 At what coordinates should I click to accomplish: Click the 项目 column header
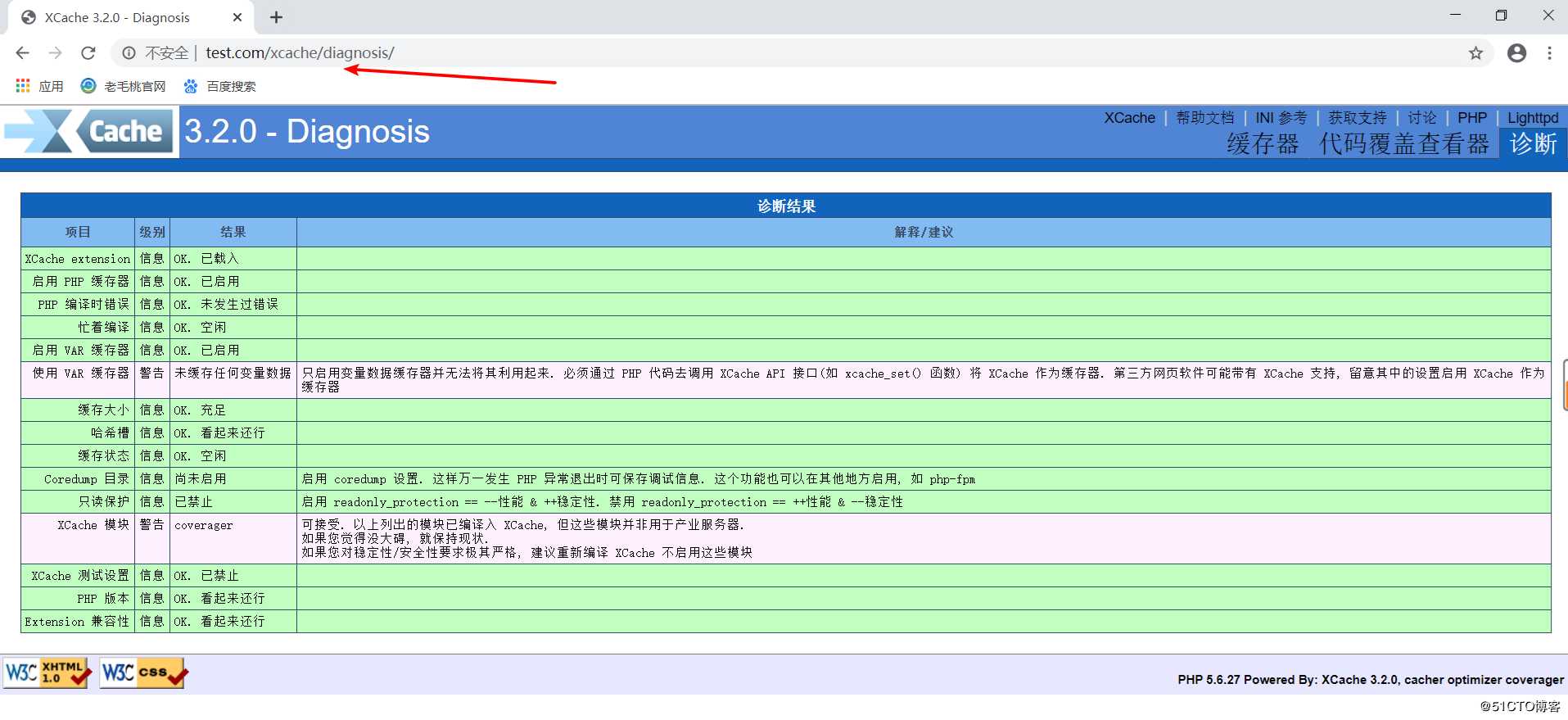[x=78, y=232]
